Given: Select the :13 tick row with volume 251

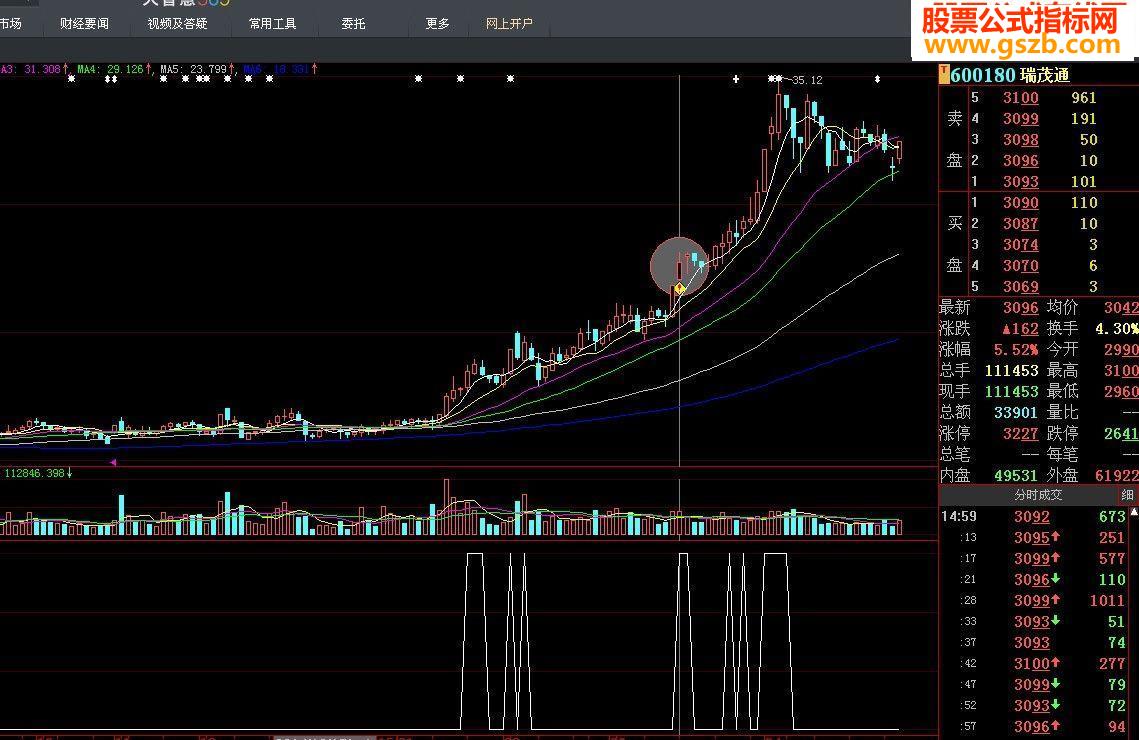Looking at the screenshot, I should (x=1034, y=537).
